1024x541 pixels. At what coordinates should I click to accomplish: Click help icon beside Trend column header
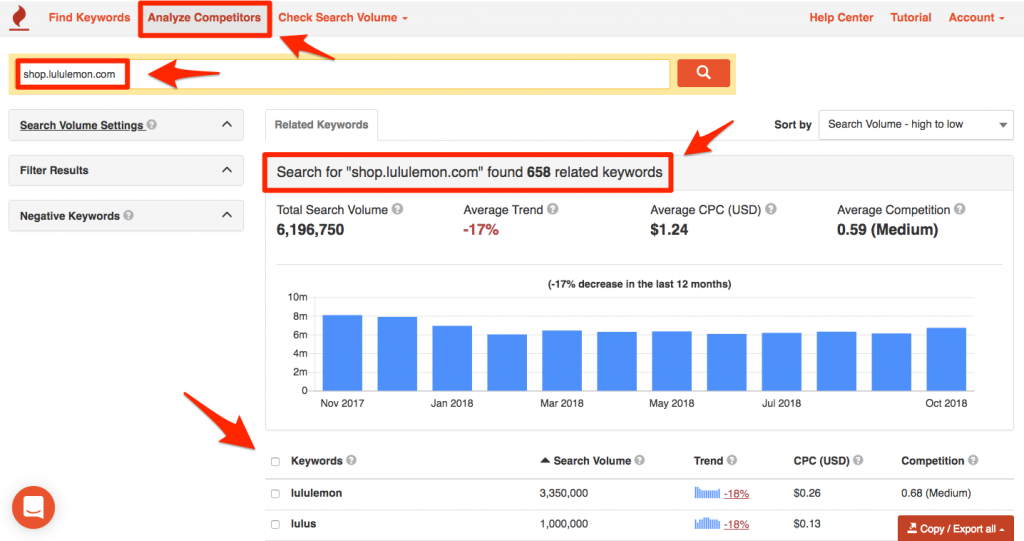[732, 460]
